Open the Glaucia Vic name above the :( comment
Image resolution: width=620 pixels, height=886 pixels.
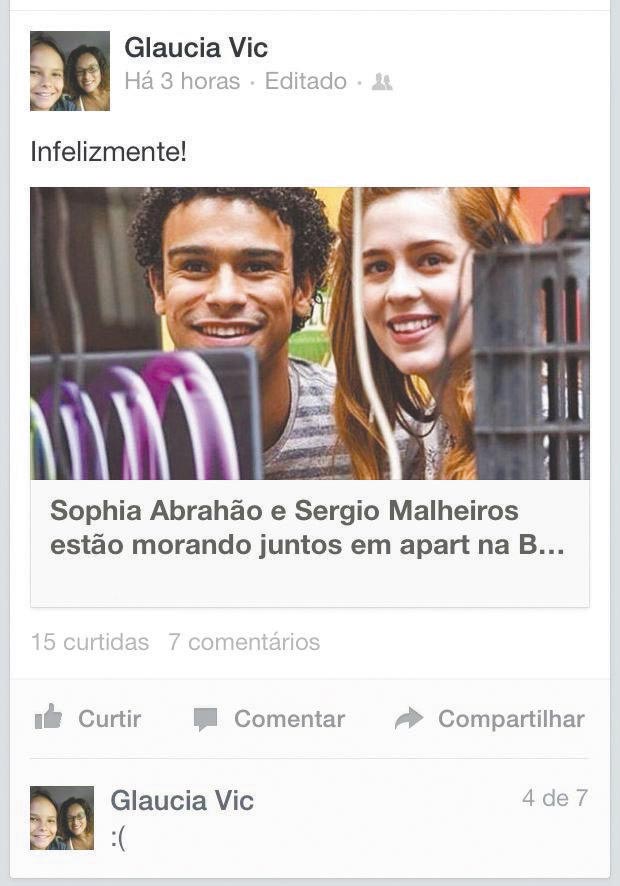click(182, 800)
